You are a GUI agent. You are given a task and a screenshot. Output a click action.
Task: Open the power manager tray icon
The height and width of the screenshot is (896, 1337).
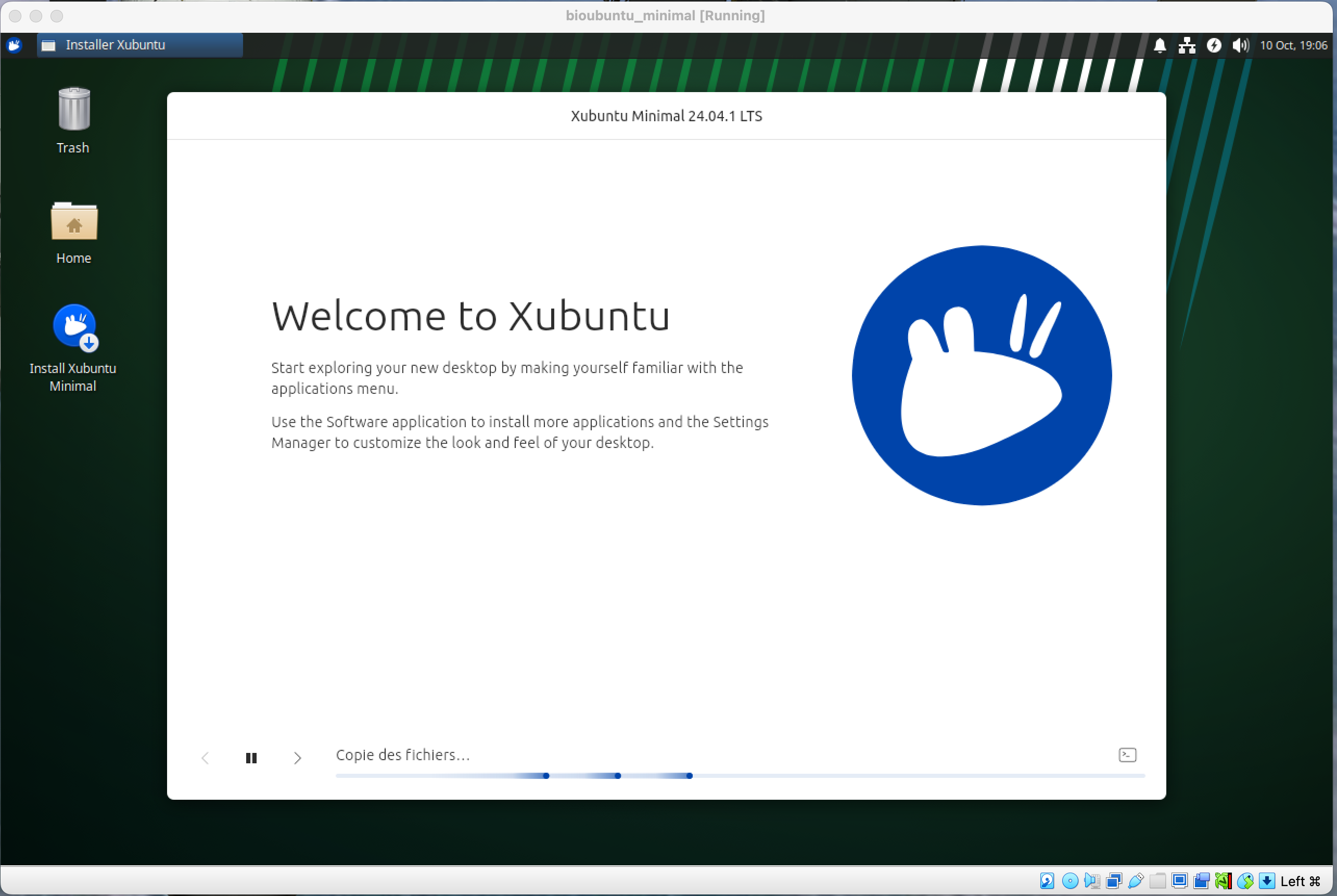pos(1214,45)
